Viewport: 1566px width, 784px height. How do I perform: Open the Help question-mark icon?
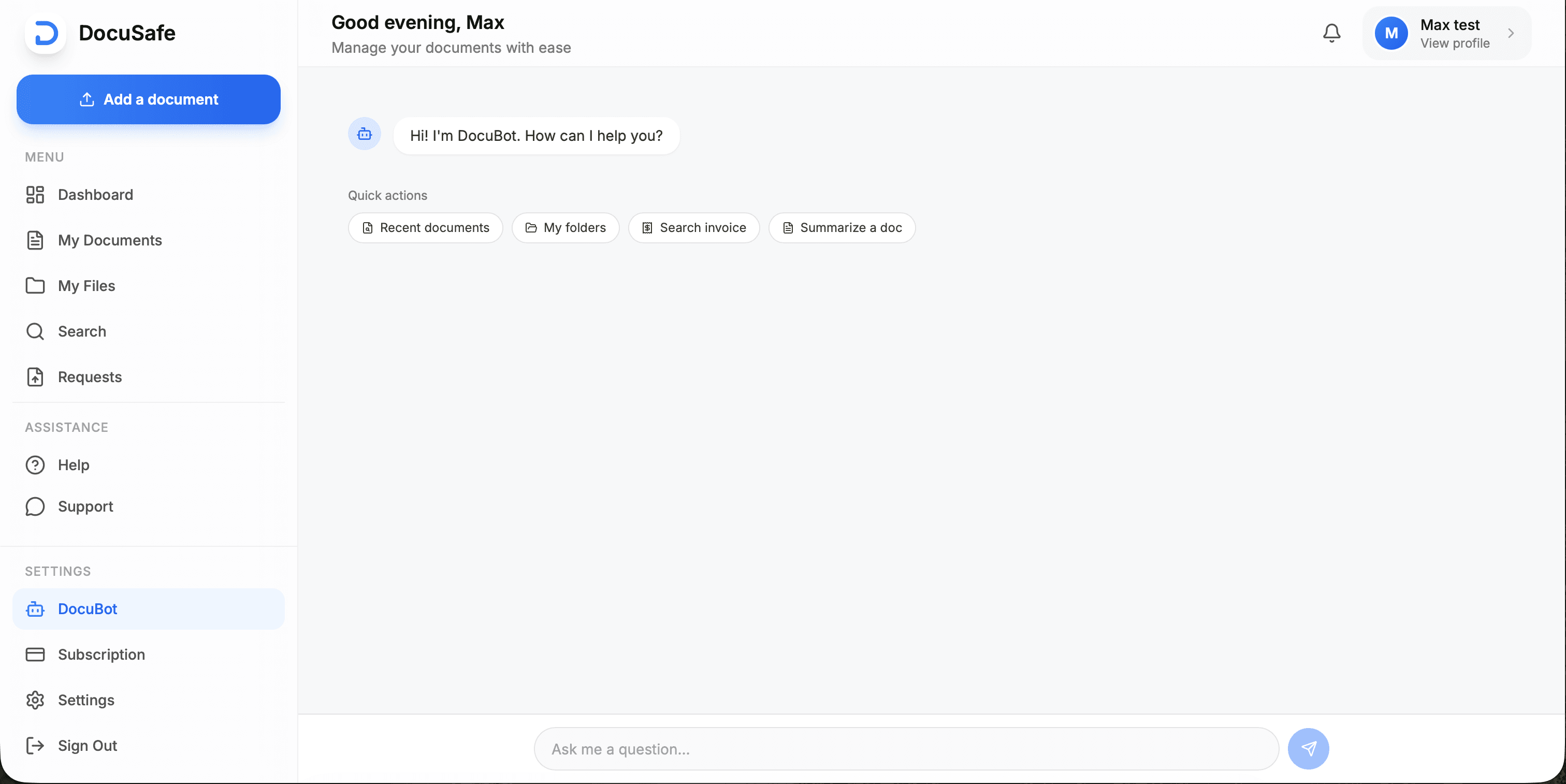35,465
